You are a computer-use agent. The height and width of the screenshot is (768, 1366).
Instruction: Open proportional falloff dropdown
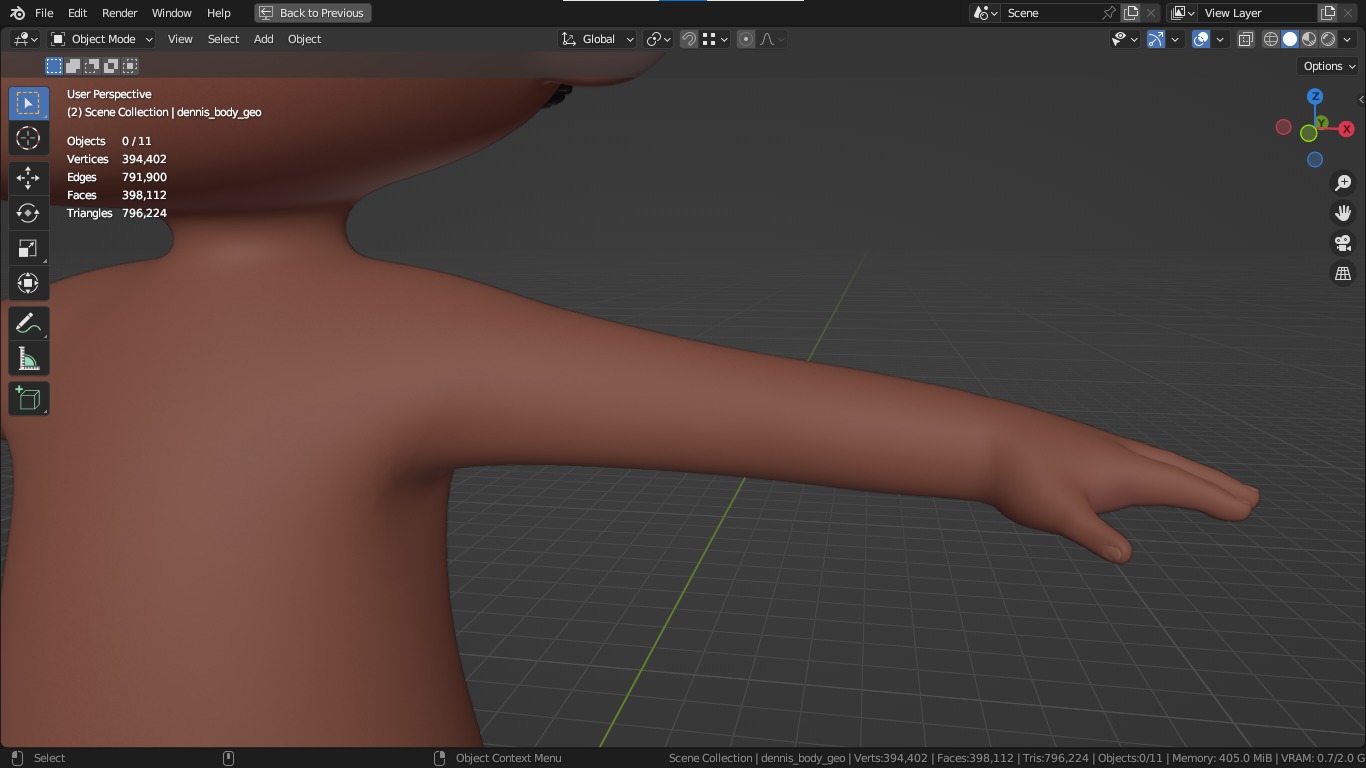[x=772, y=39]
